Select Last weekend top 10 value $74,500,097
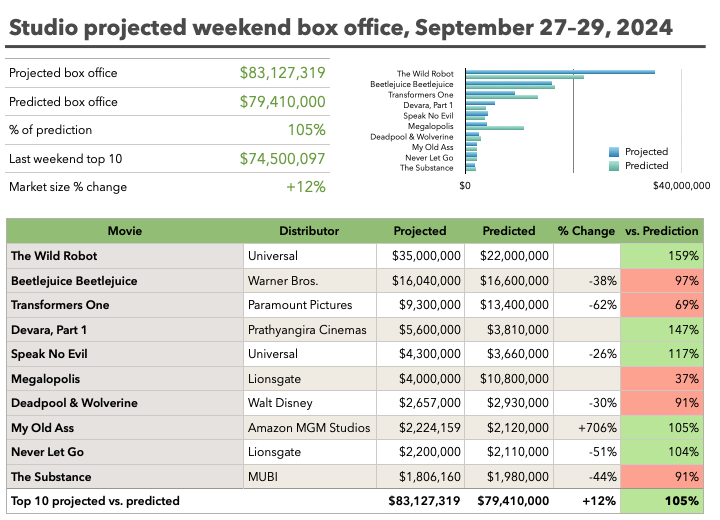The width and height of the screenshot is (720, 520). (x=282, y=159)
